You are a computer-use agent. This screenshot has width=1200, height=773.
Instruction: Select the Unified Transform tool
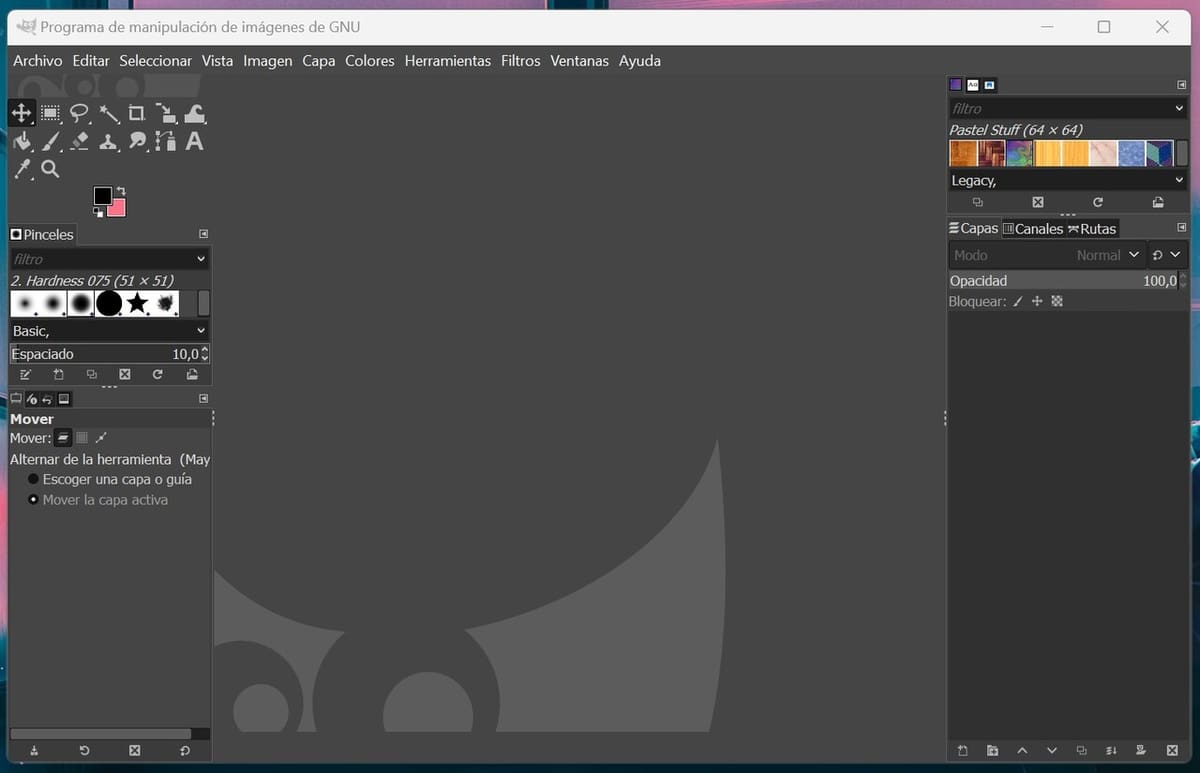tap(166, 113)
